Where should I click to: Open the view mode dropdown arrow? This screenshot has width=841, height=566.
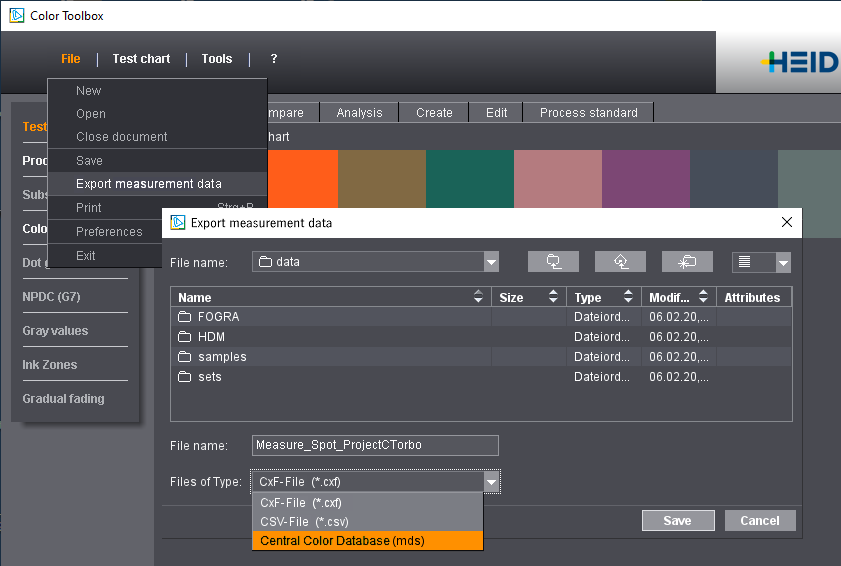783,263
